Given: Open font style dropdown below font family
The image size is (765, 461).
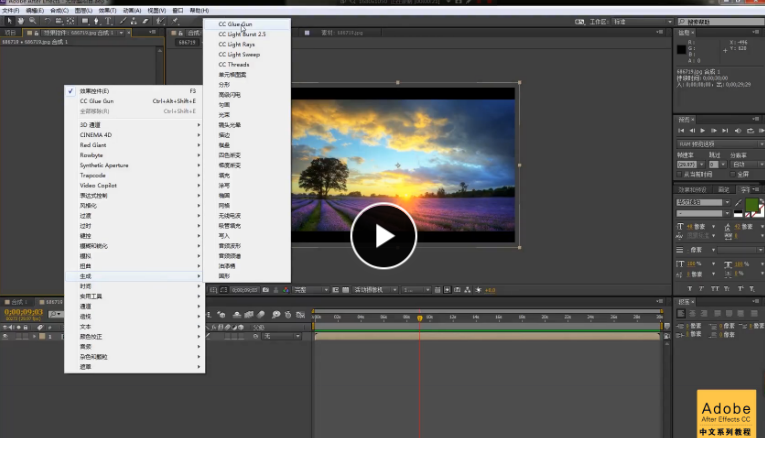Looking at the screenshot, I should pos(703,214).
